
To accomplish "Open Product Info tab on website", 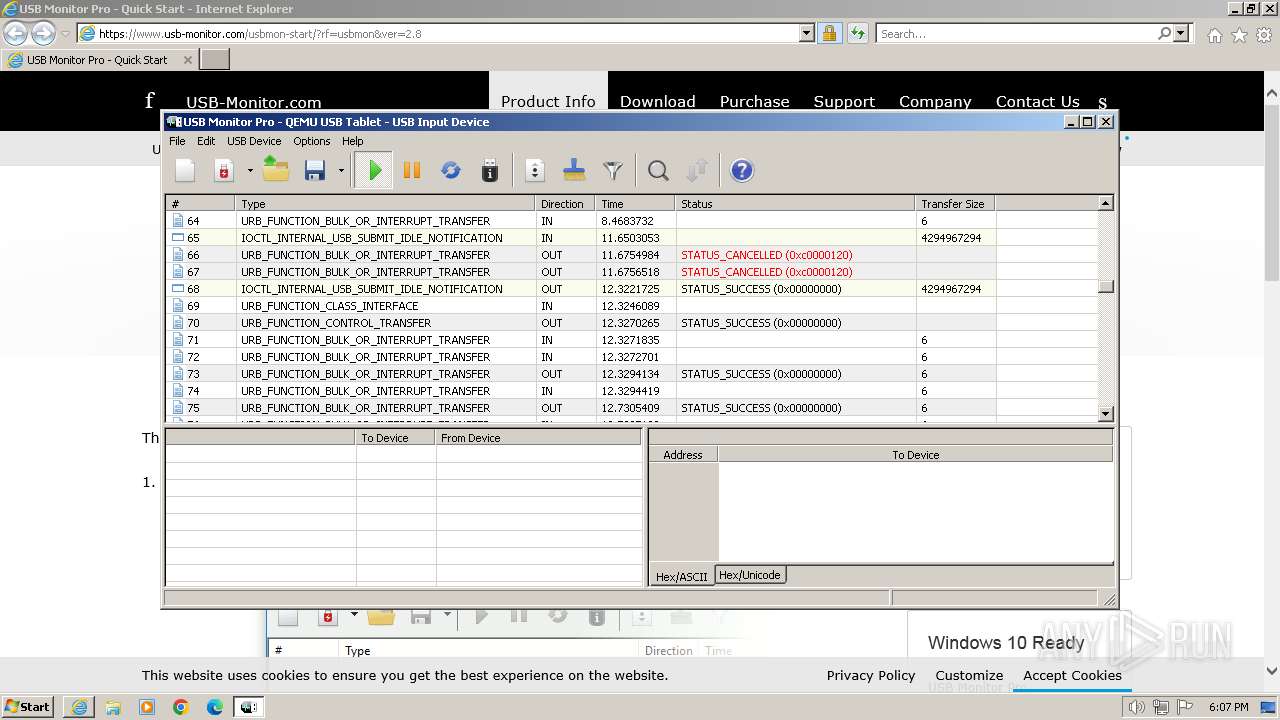I will point(548,101).
